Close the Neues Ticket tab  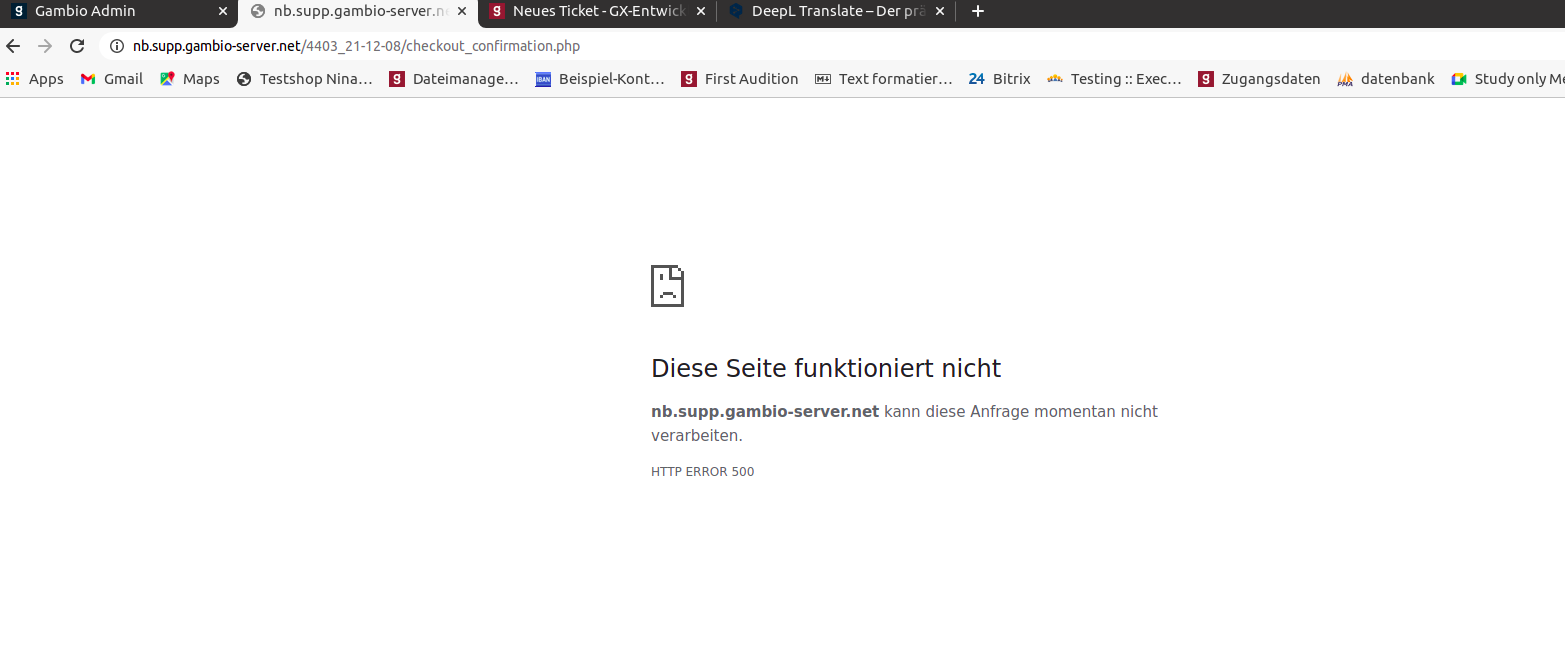(701, 12)
